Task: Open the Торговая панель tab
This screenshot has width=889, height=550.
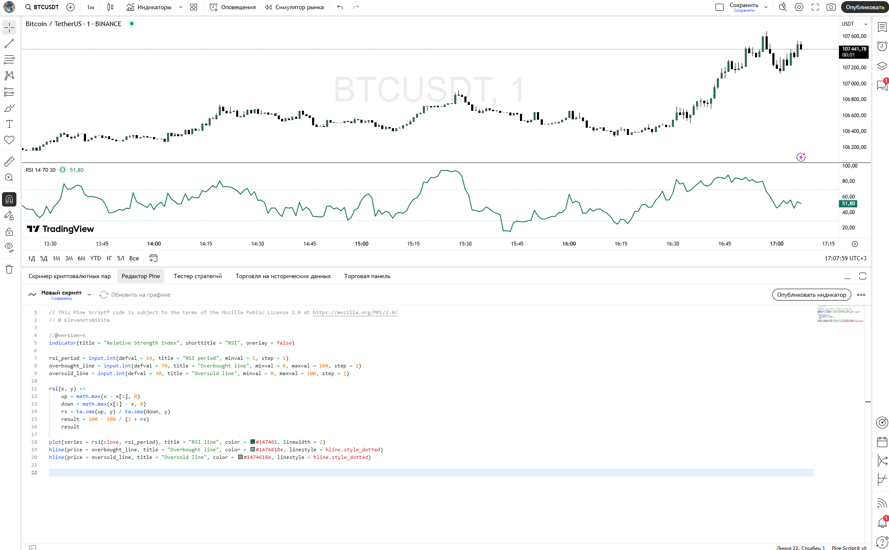Action: pyautogui.click(x=367, y=276)
